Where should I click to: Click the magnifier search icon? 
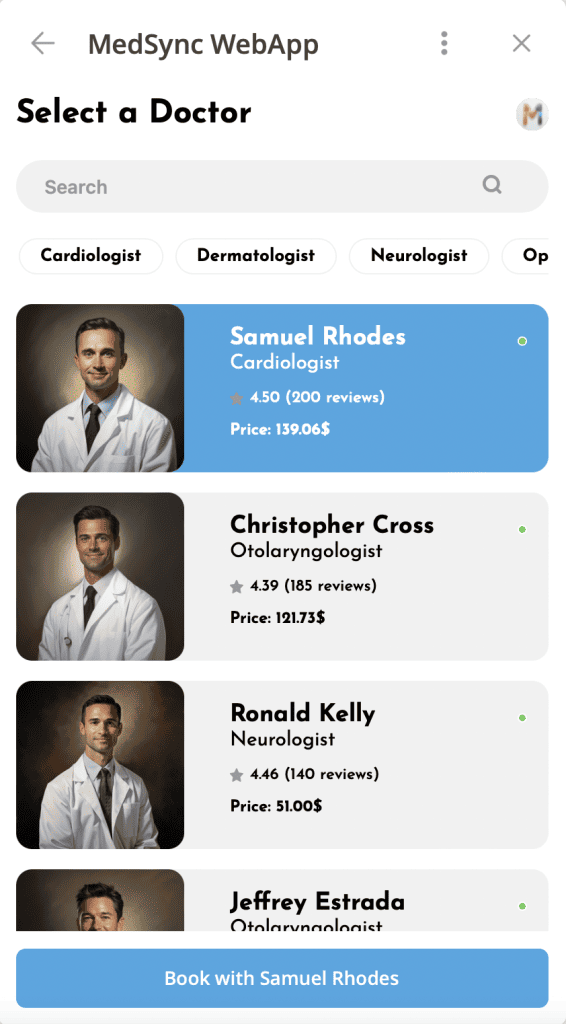coord(492,185)
